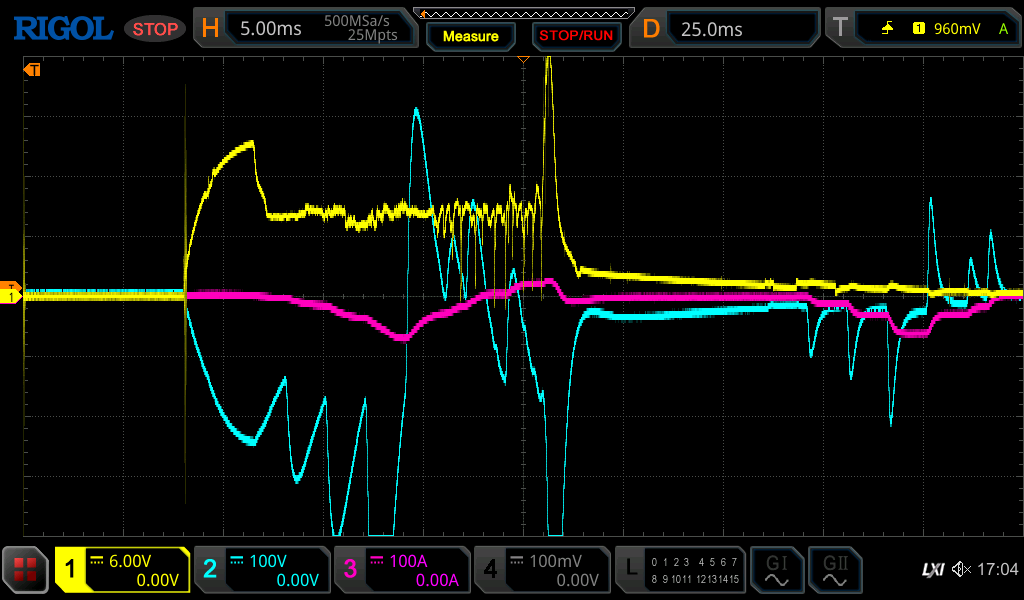Open the function navigation menu icon
Image resolution: width=1024 pixels, height=600 pixels.
point(25,570)
